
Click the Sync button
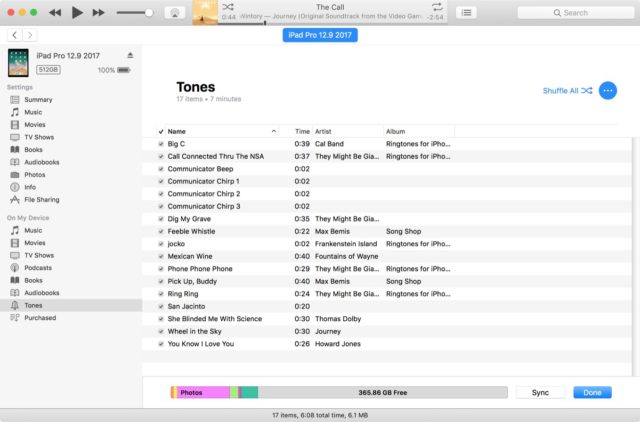coord(540,392)
